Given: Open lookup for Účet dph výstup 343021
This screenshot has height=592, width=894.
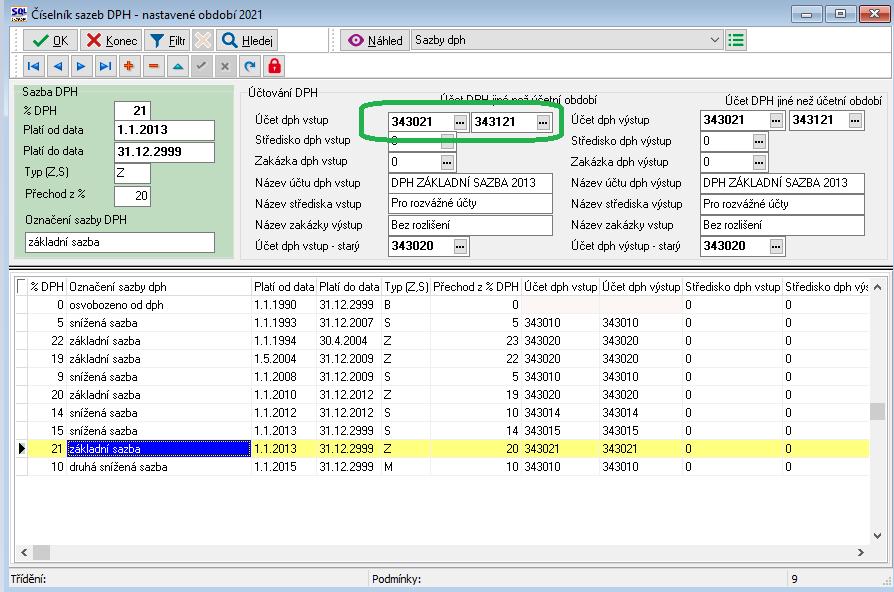Looking at the screenshot, I should [776, 120].
